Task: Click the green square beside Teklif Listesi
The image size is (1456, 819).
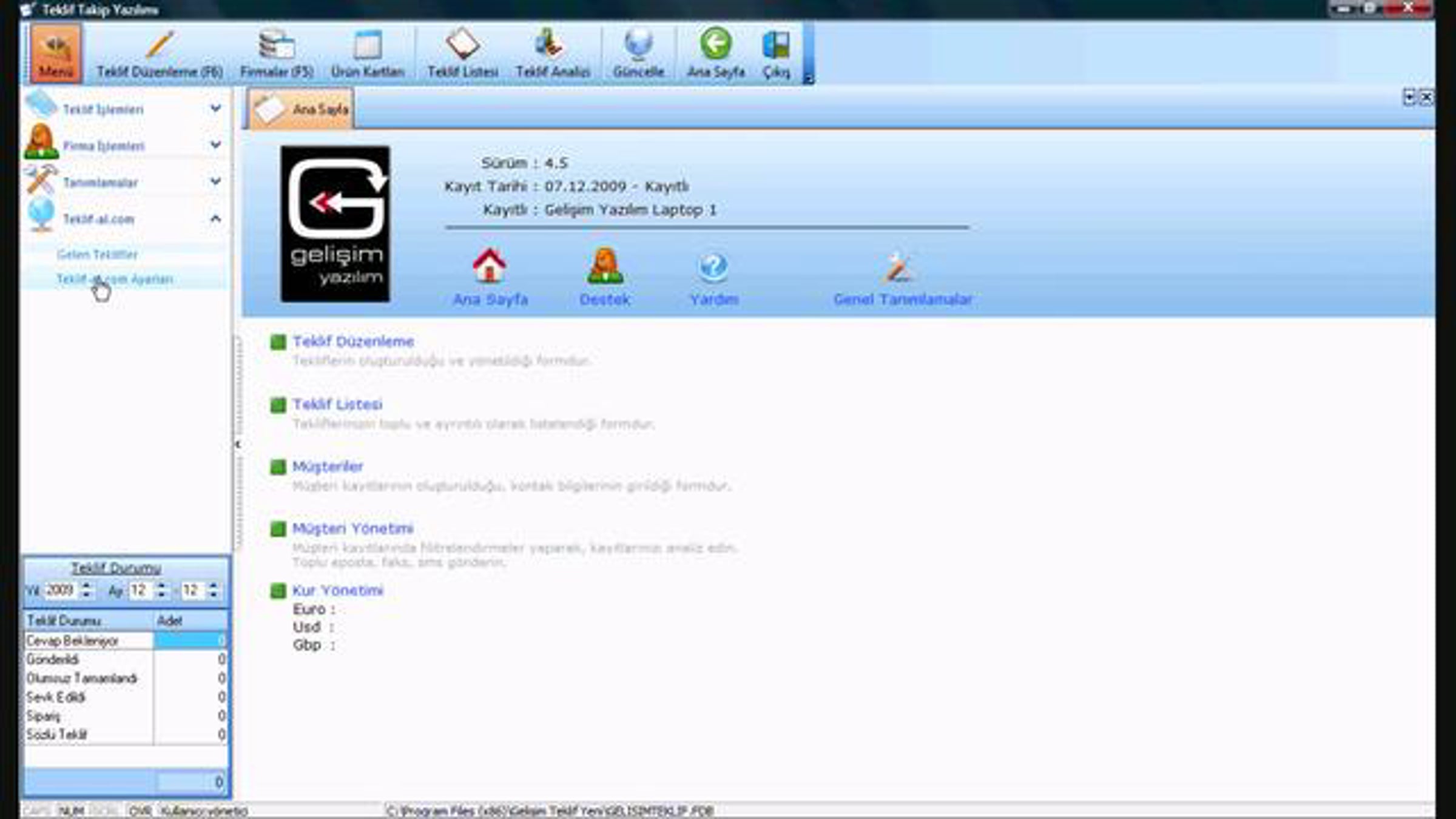Action: point(278,405)
